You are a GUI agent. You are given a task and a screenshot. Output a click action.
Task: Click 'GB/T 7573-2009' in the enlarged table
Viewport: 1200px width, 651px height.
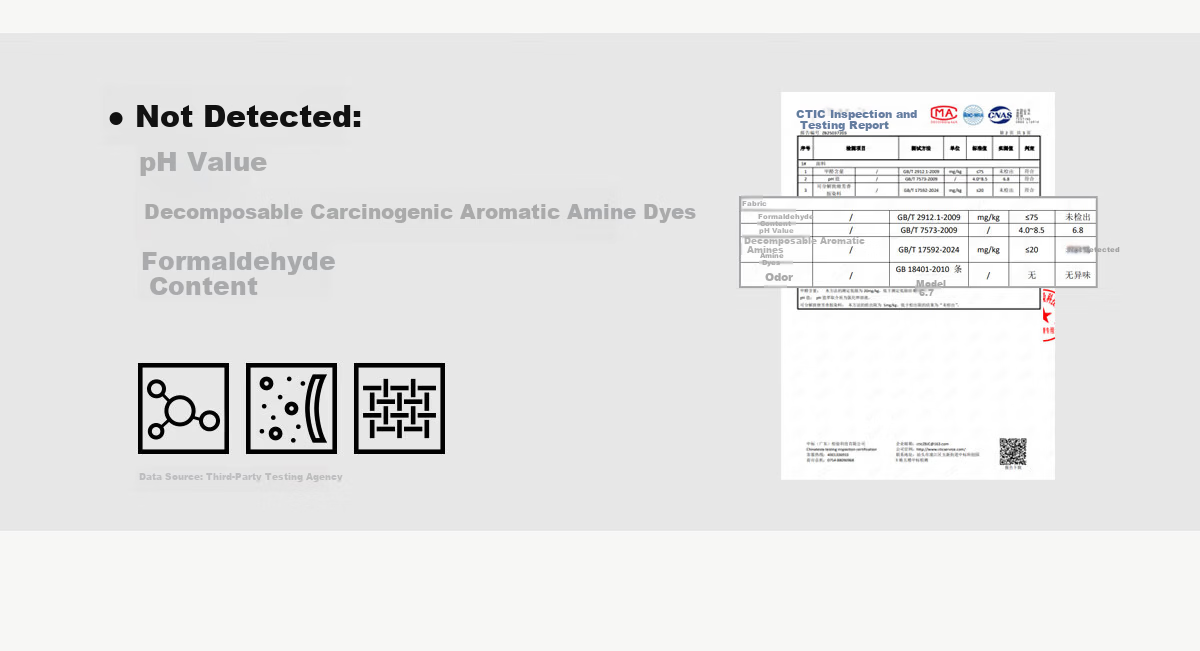pos(929,230)
